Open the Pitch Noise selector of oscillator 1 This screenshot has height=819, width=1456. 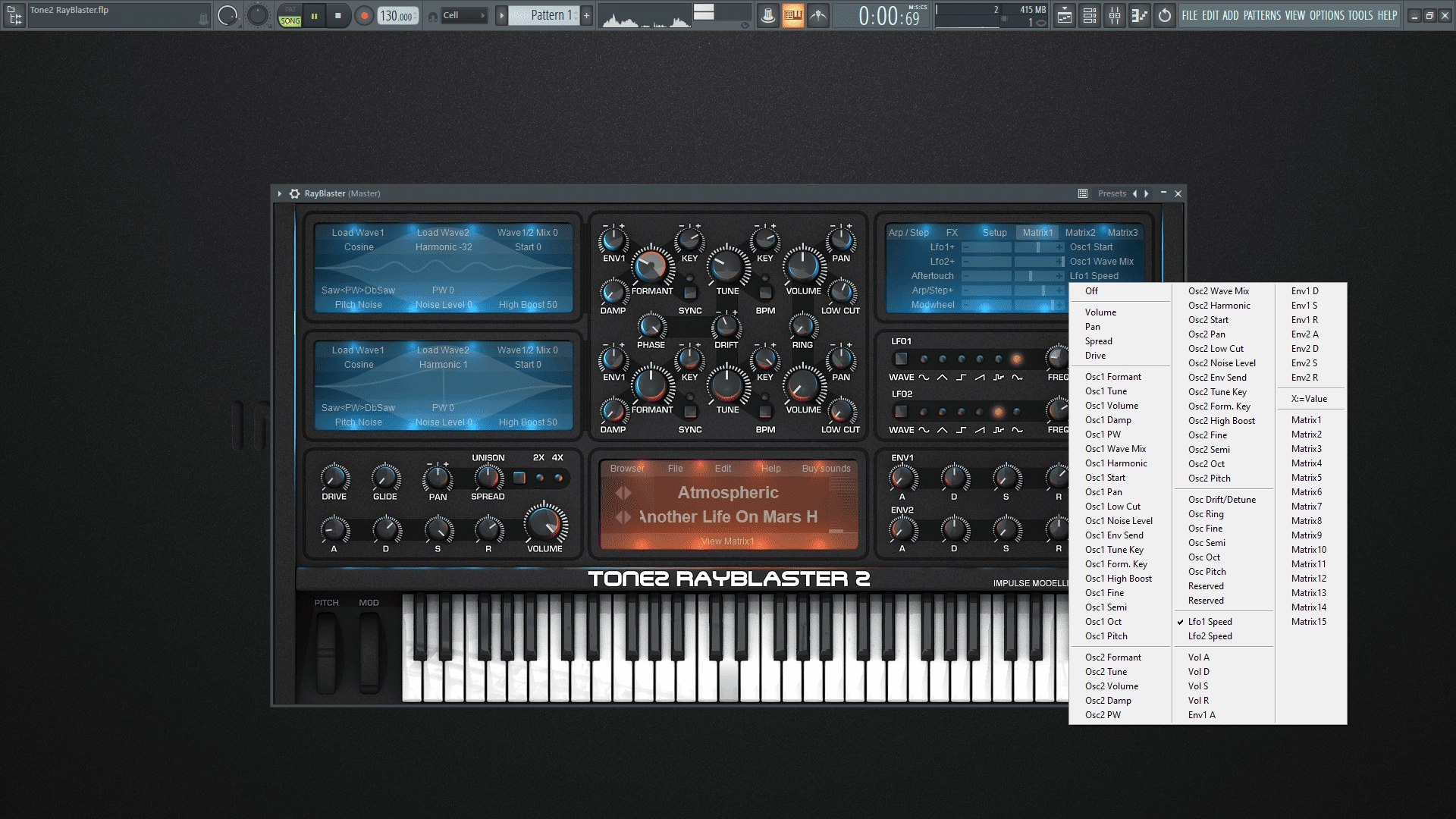359,305
